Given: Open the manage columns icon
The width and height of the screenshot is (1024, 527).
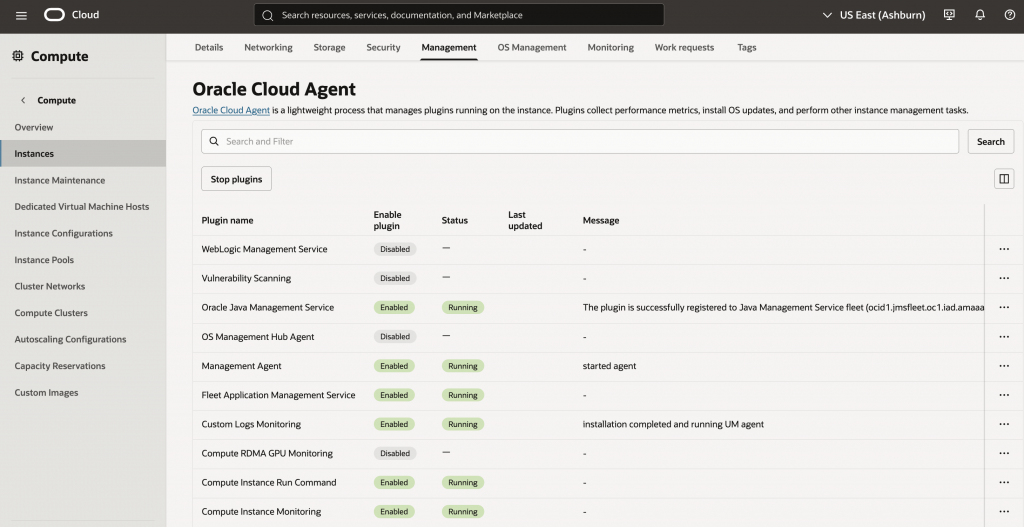Looking at the screenshot, I should coord(1004,178).
